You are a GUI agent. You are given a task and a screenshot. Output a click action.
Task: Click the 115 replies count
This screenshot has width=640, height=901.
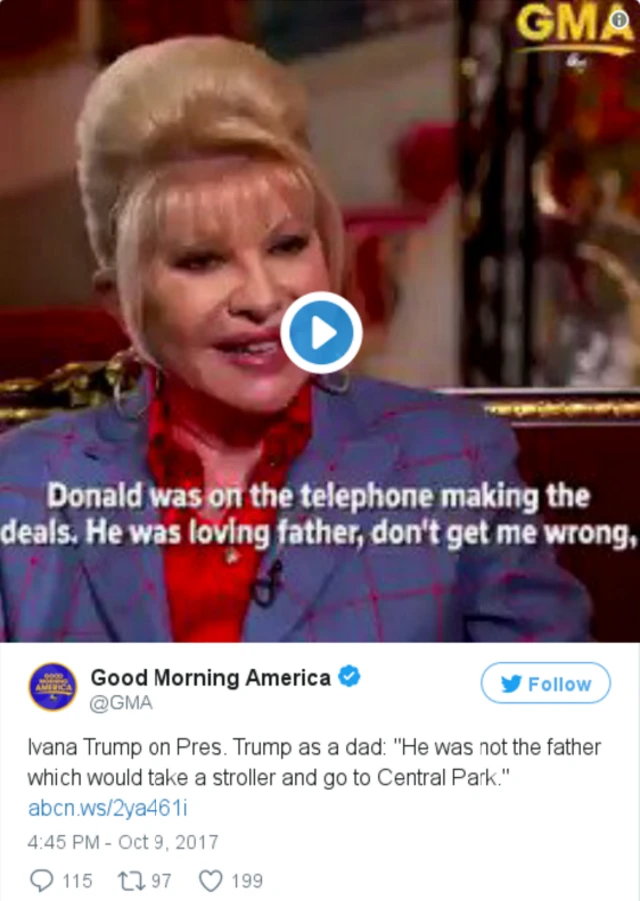77,881
